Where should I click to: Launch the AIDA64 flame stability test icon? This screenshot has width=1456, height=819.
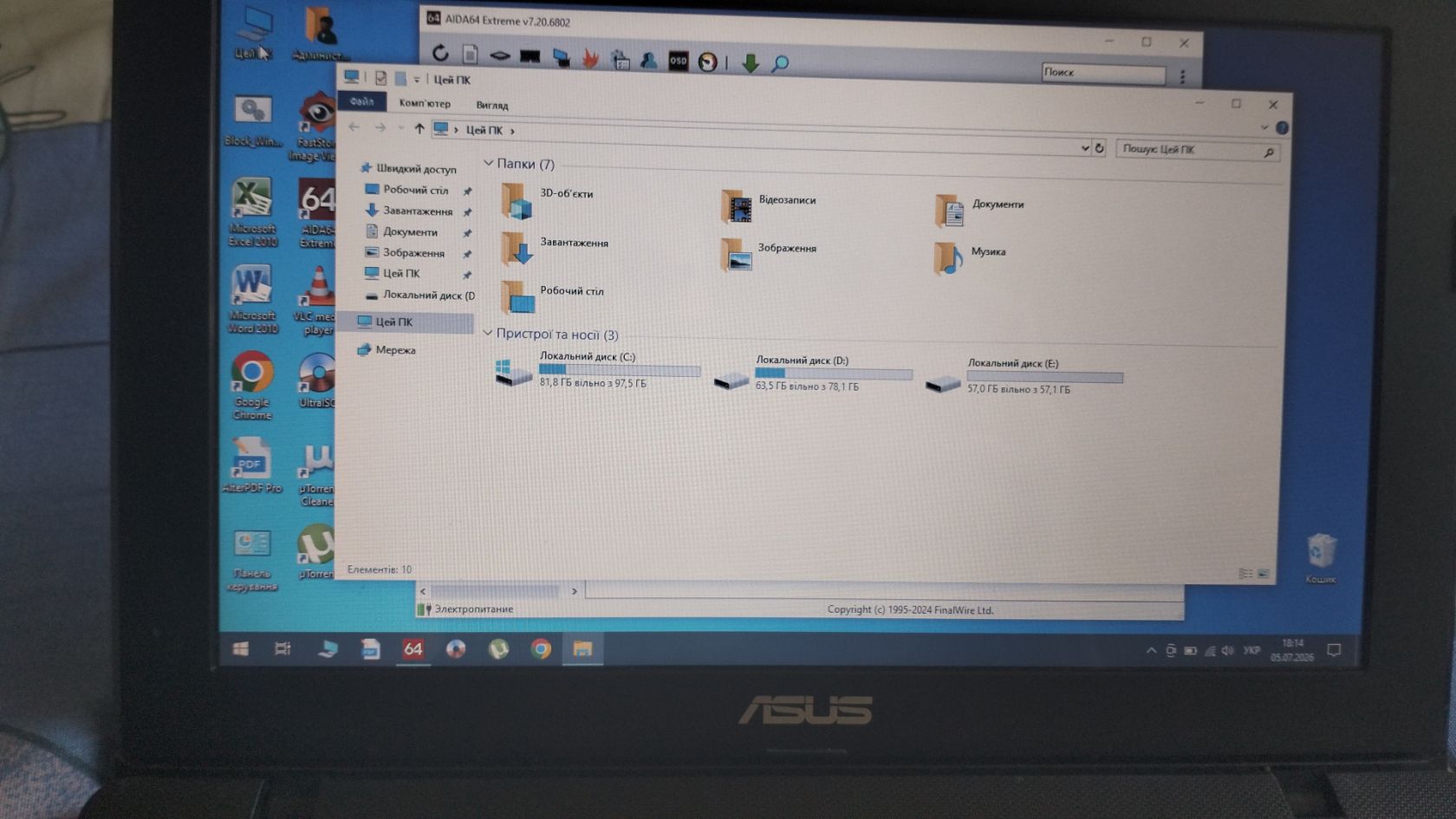pos(590,59)
